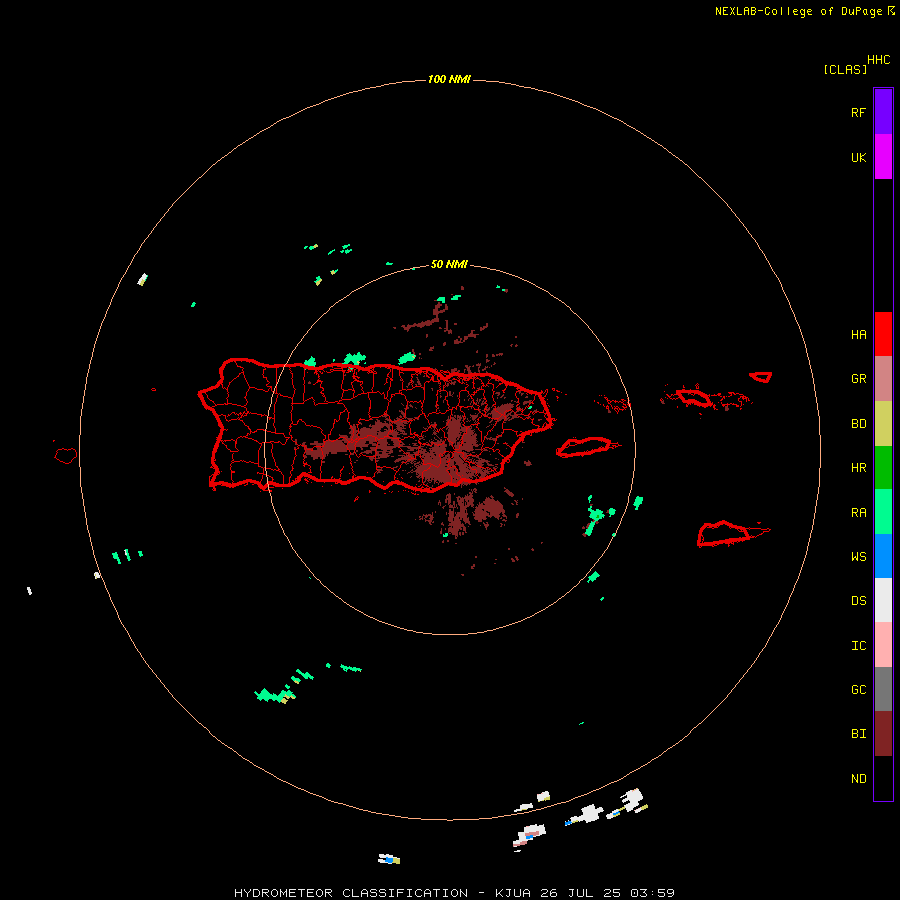The image size is (900, 900).
Task: Click the 50 NMI range ring label
Action: tap(449, 264)
